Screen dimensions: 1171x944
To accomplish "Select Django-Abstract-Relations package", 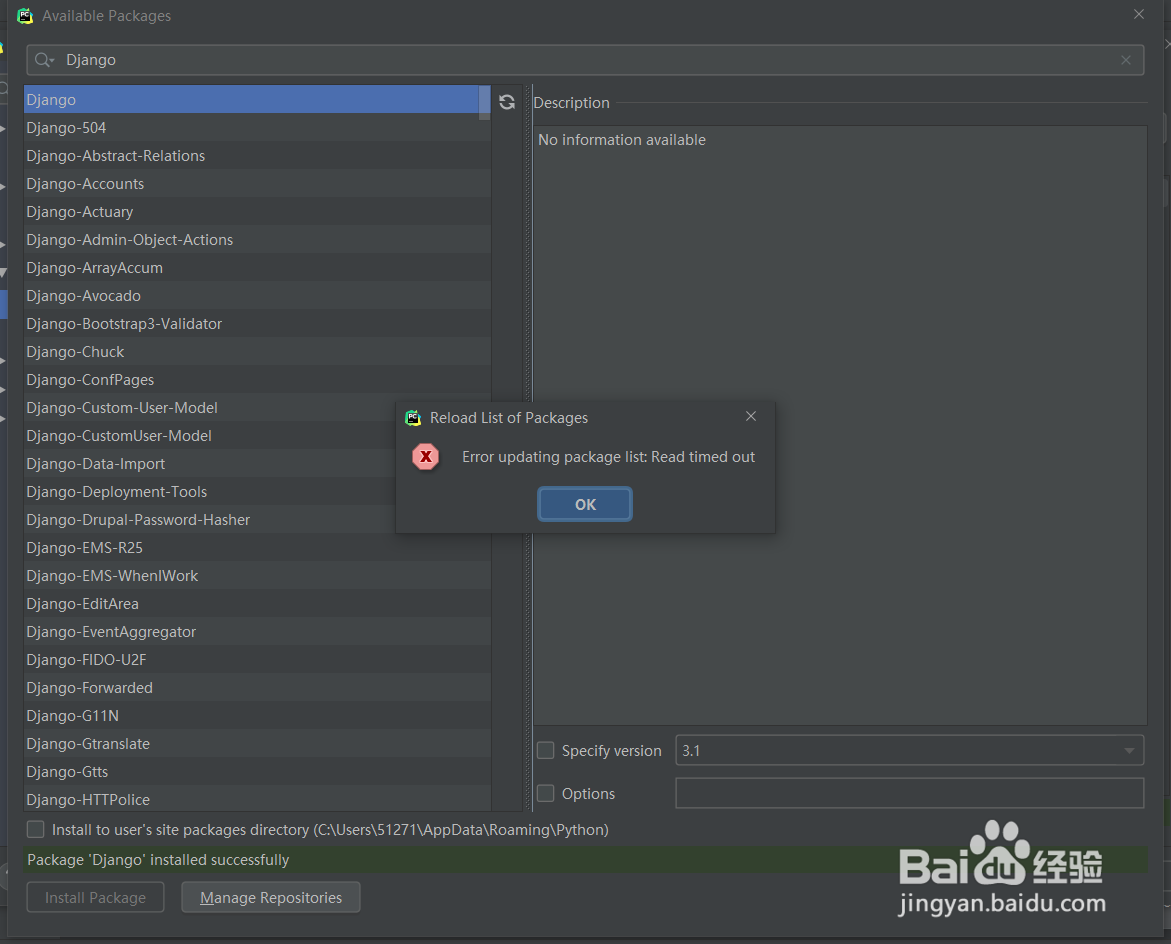I will 257,155.
